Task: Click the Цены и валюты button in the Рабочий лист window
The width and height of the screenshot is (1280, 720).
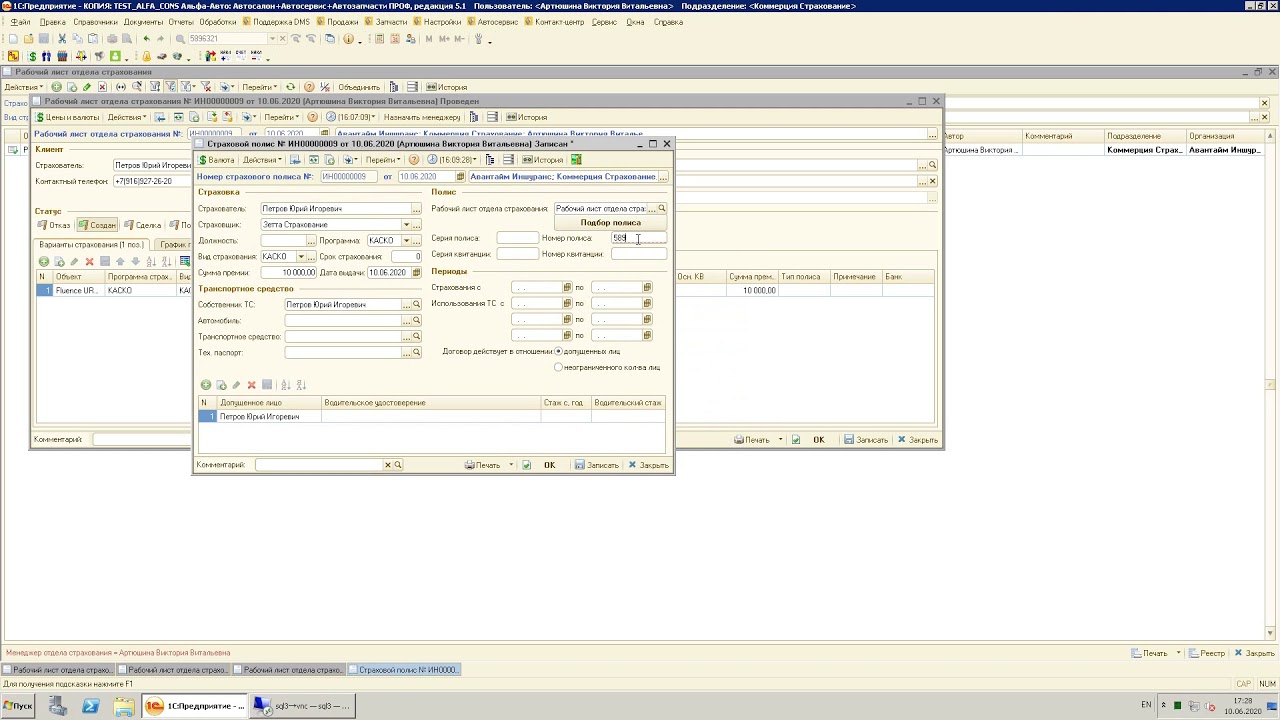Action: tap(68, 117)
